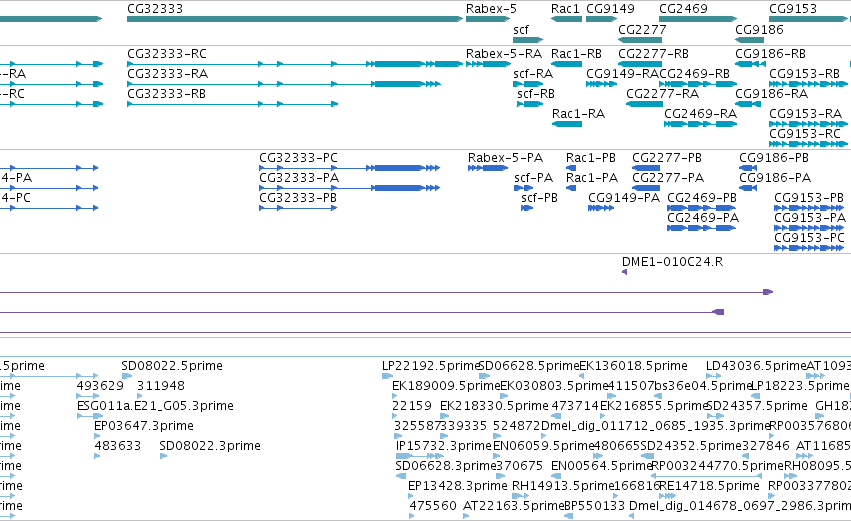The width and height of the screenshot is (851, 521).
Task: Open the CG9186 gene feature
Action: 750,40
